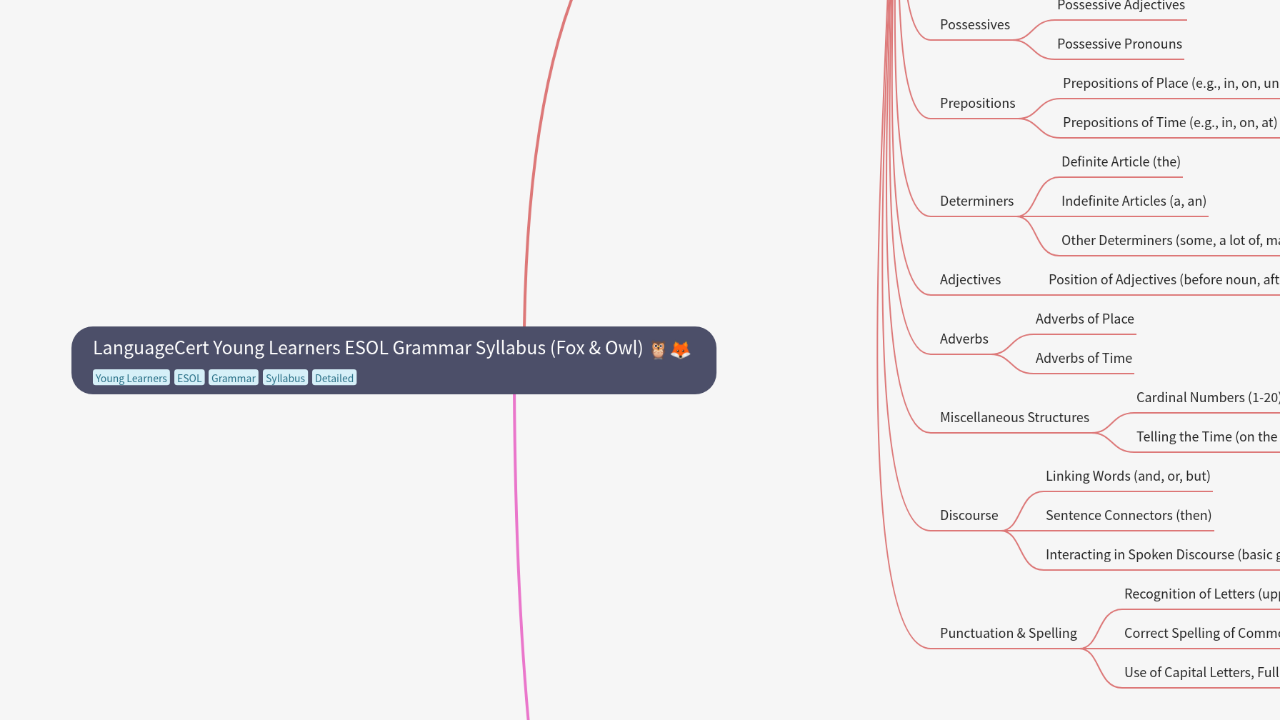Image resolution: width=1280 pixels, height=720 pixels.
Task: Click the fox emoji in root node
Action: (680, 350)
